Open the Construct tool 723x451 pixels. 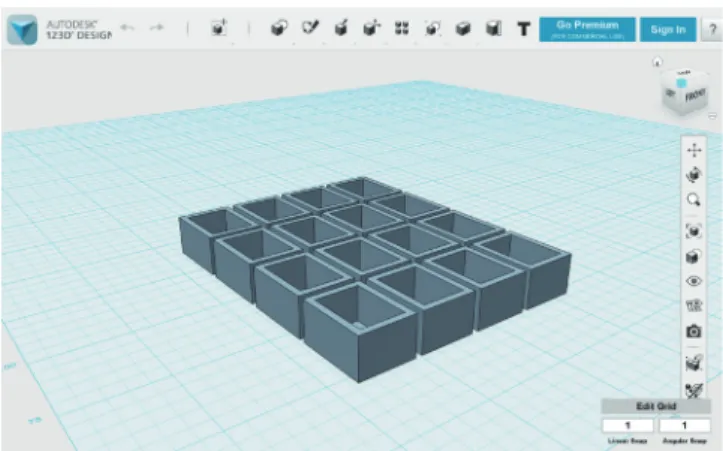coord(341,29)
